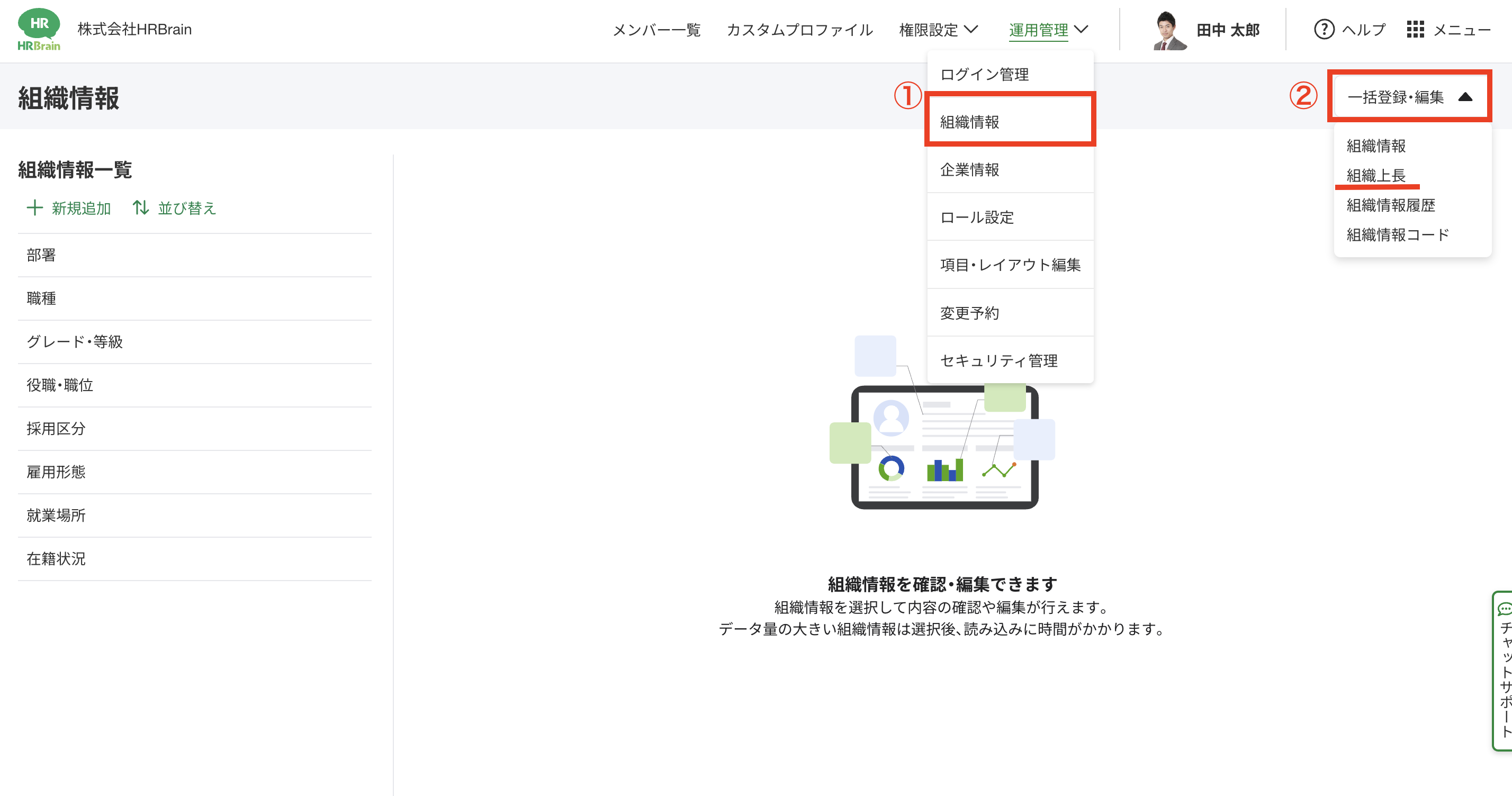The width and height of the screenshot is (1512, 796).
Task: Select 組織情報 in the 運用管理 menu
Action: click(970, 122)
